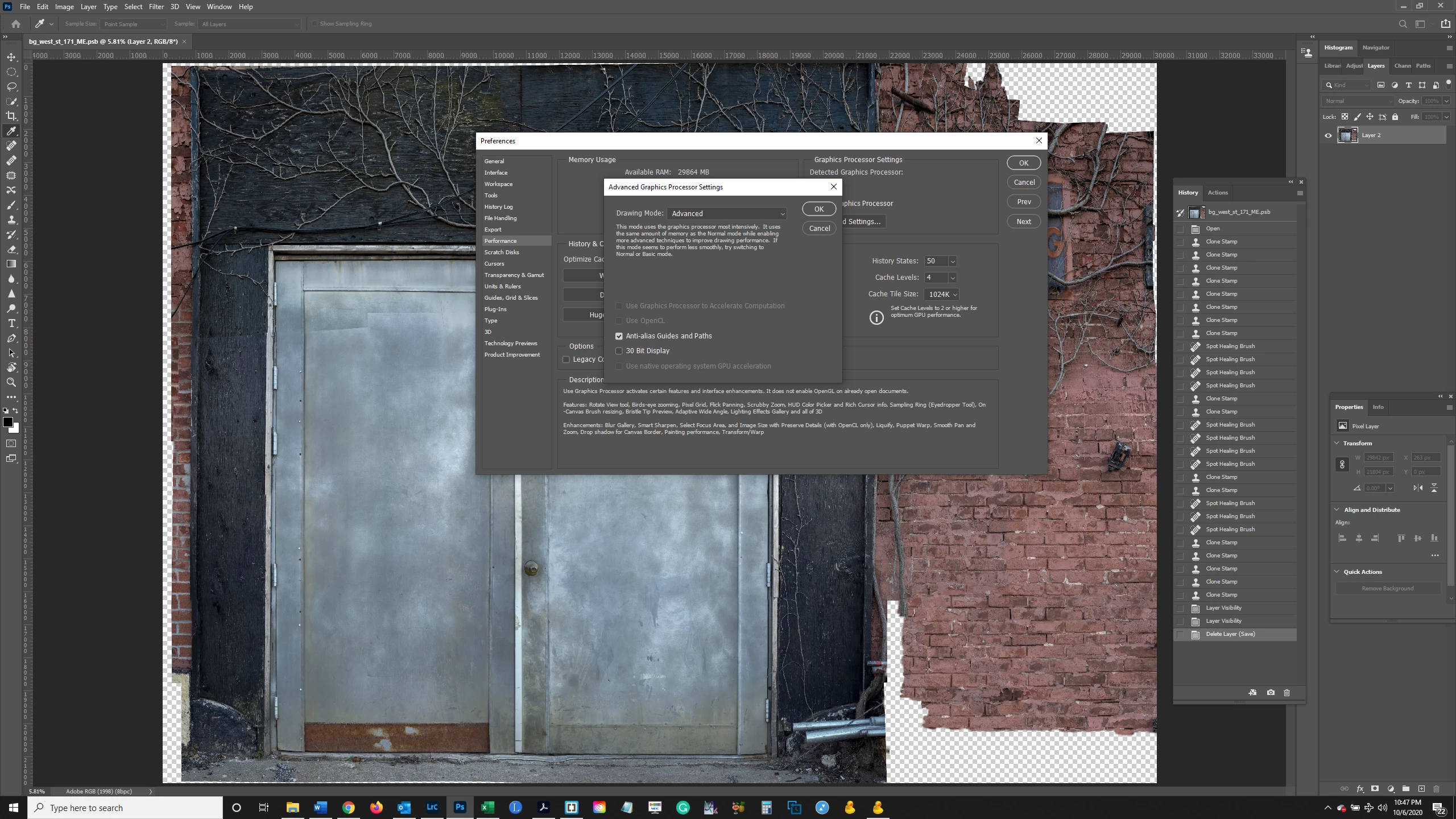Click the foreground color swatch

tap(8, 422)
